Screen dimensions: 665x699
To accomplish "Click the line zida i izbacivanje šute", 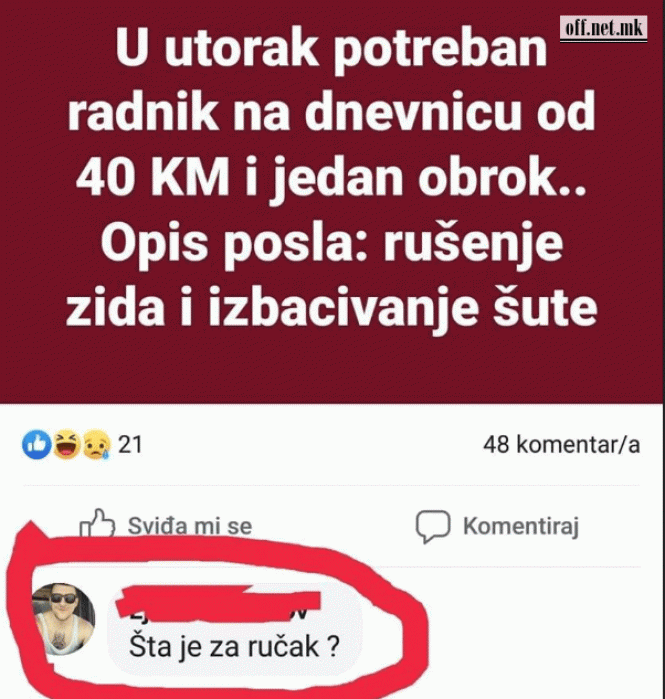I will click(331, 308).
